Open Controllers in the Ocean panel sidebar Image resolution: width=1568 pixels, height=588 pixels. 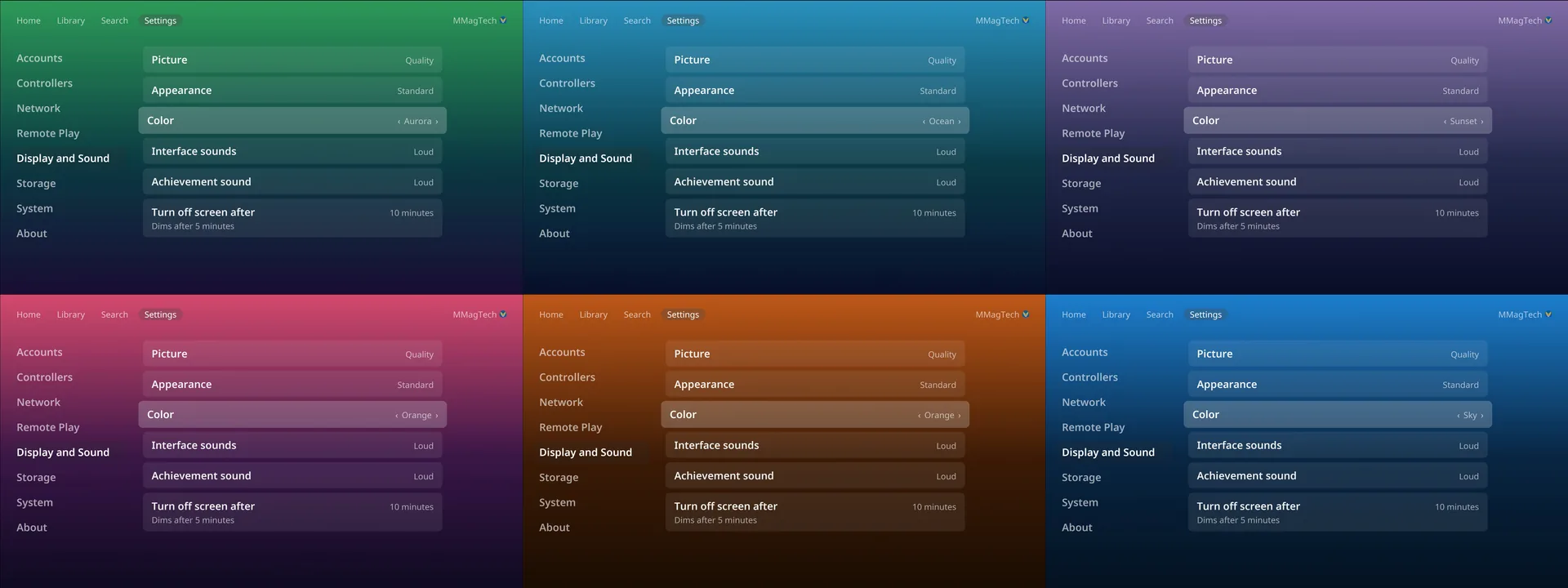click(567, 83)
